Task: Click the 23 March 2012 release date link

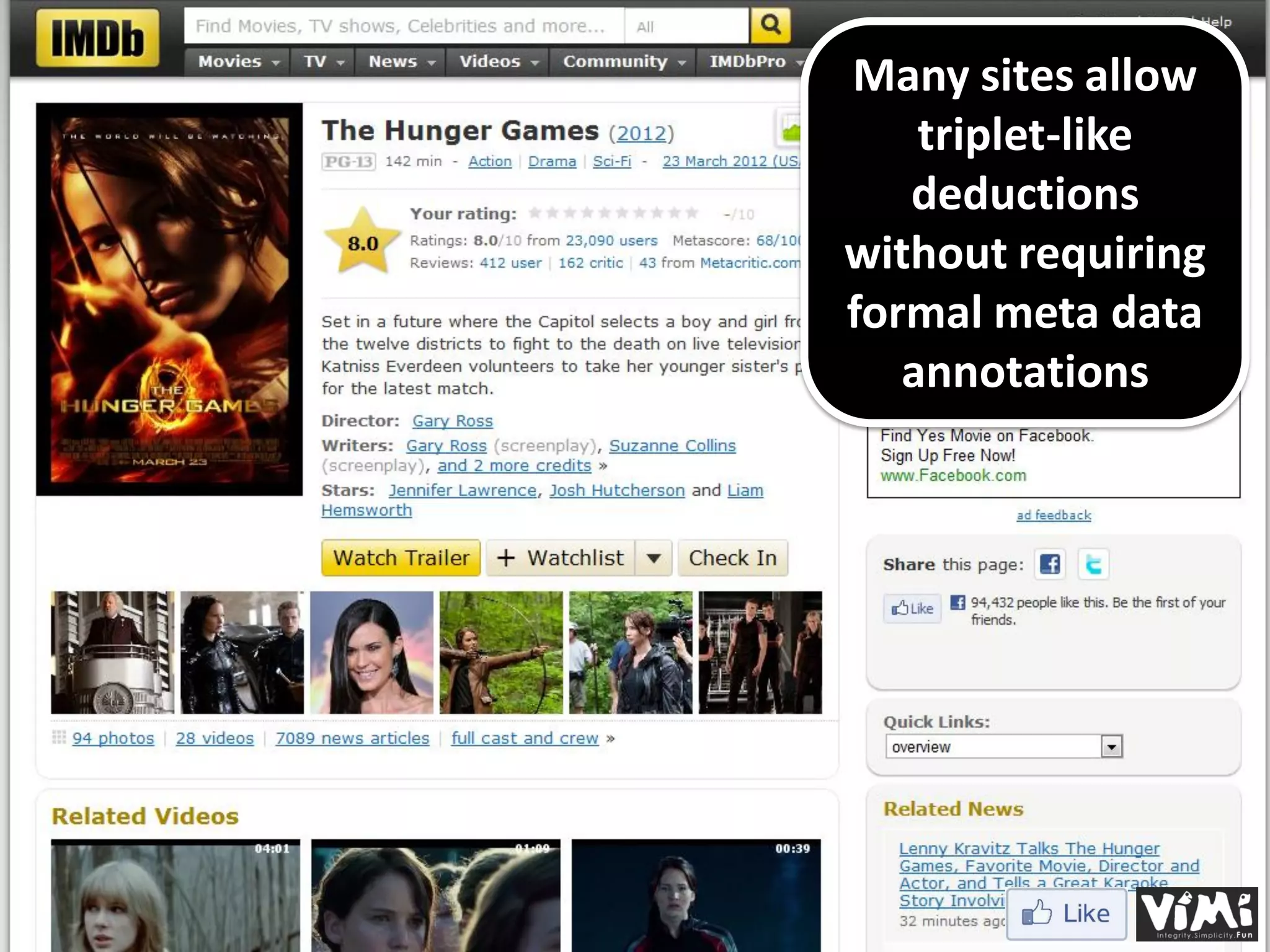Action: click(x=732, y=161)
